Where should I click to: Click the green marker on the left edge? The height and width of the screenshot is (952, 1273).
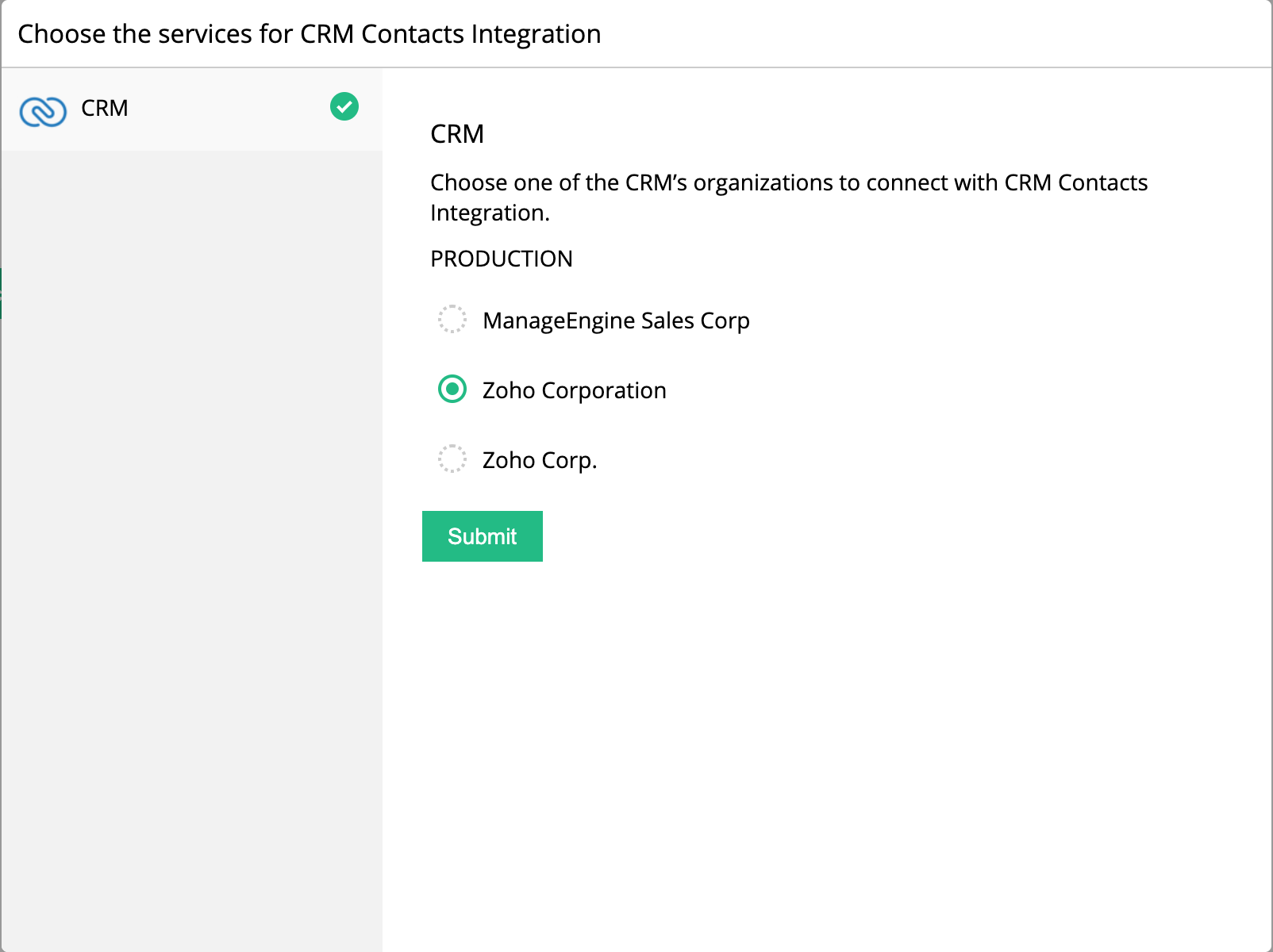(1, 294)
